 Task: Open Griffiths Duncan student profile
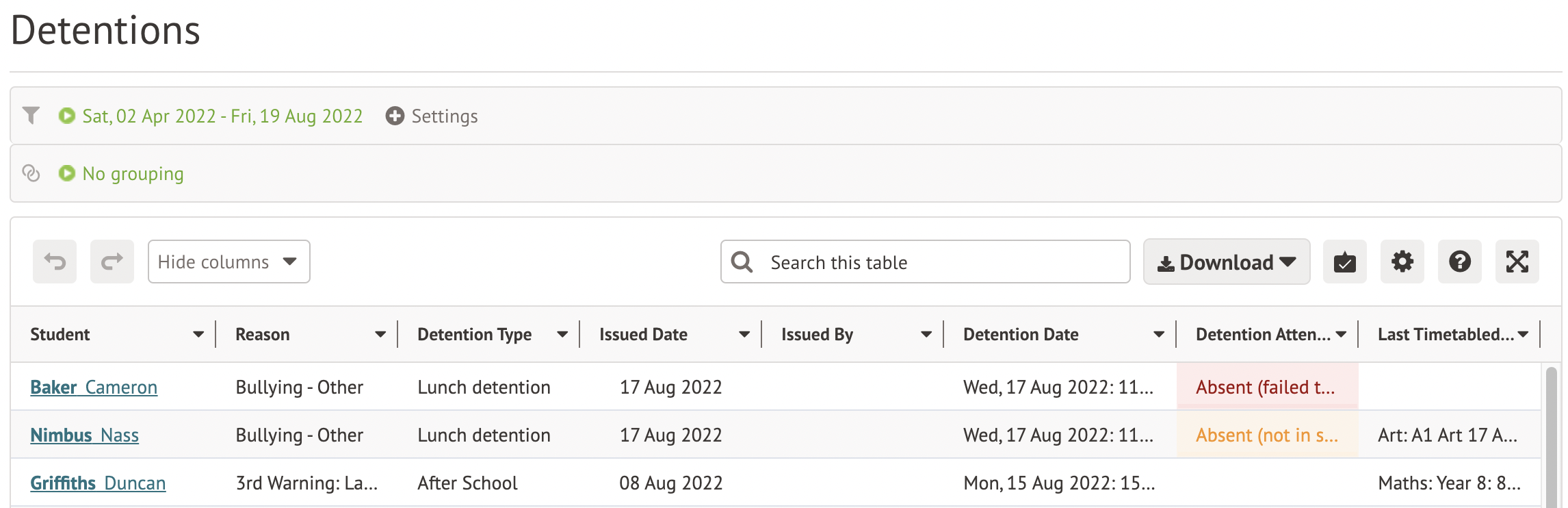click(98, 483)
